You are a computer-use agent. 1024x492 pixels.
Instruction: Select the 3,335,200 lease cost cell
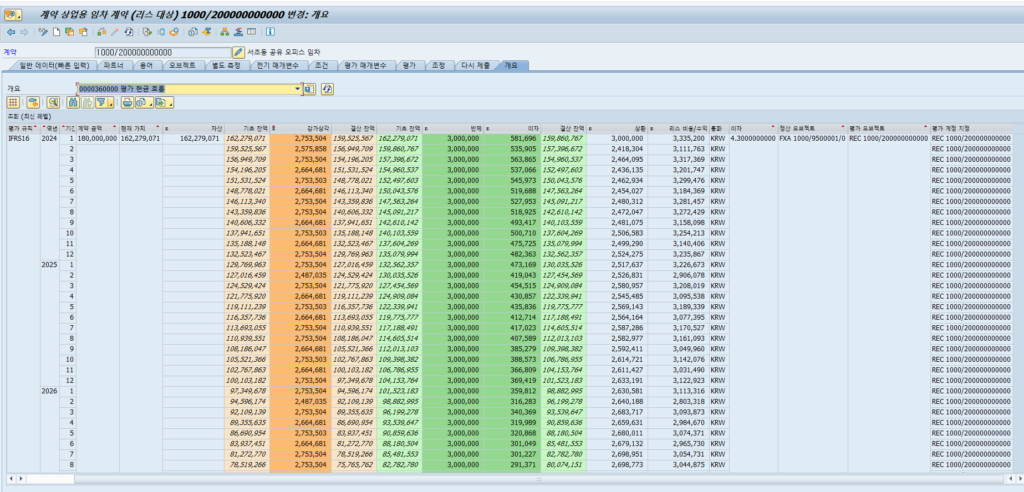click(678, 139)
